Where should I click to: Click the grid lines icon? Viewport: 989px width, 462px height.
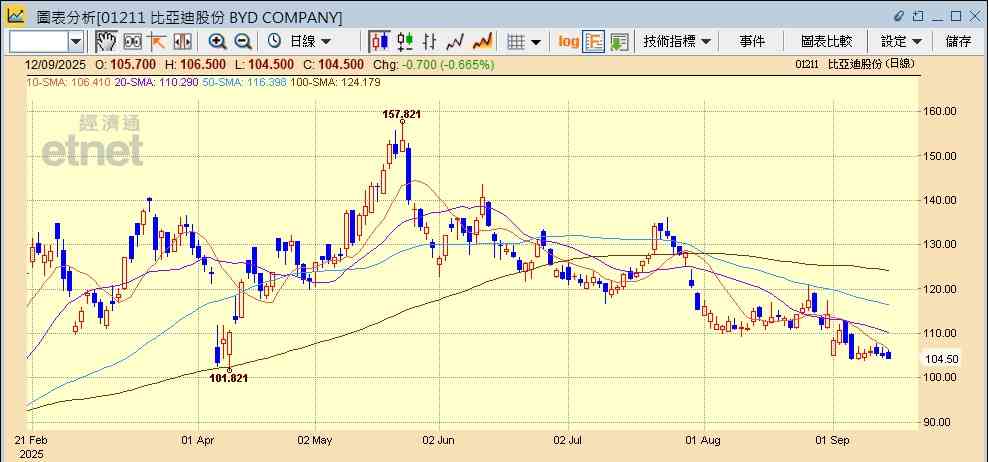[x=517, y=42]
